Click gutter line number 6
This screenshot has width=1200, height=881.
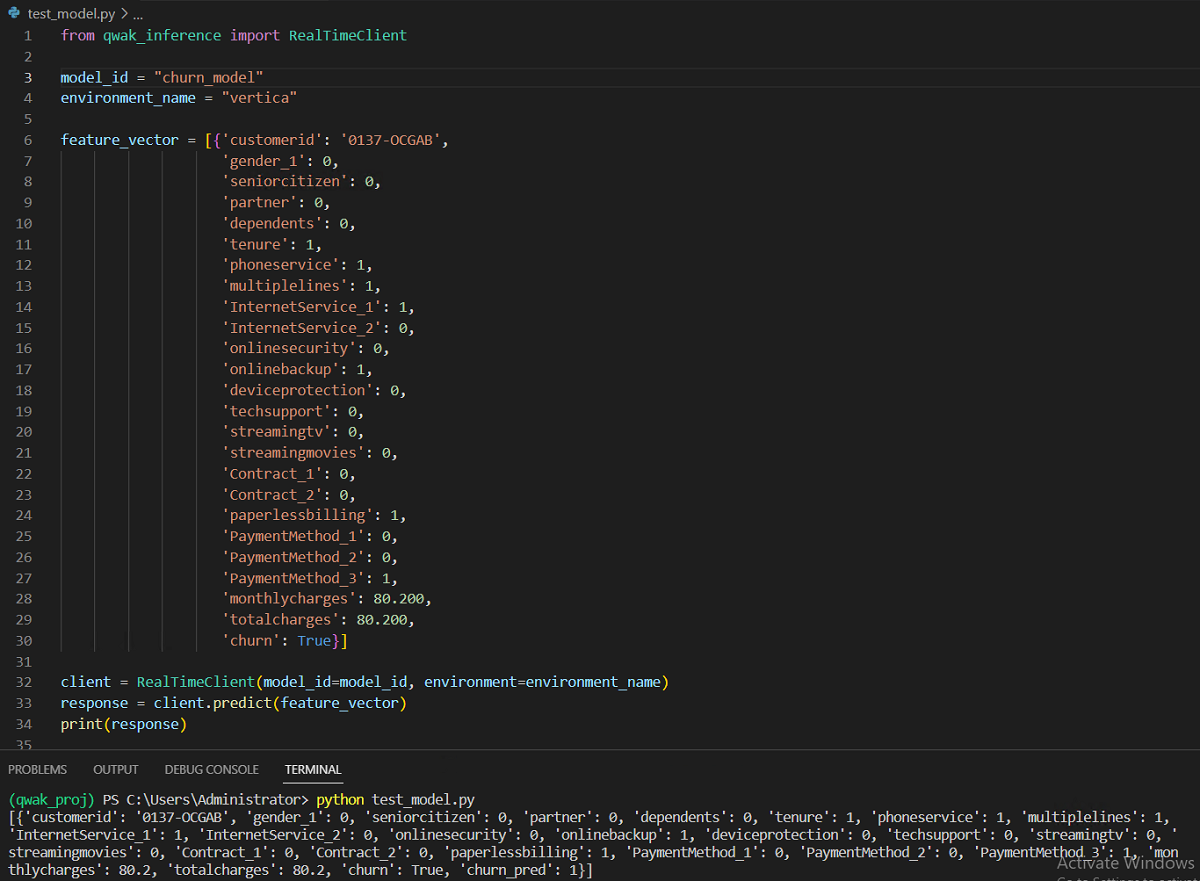pos(28,140)
